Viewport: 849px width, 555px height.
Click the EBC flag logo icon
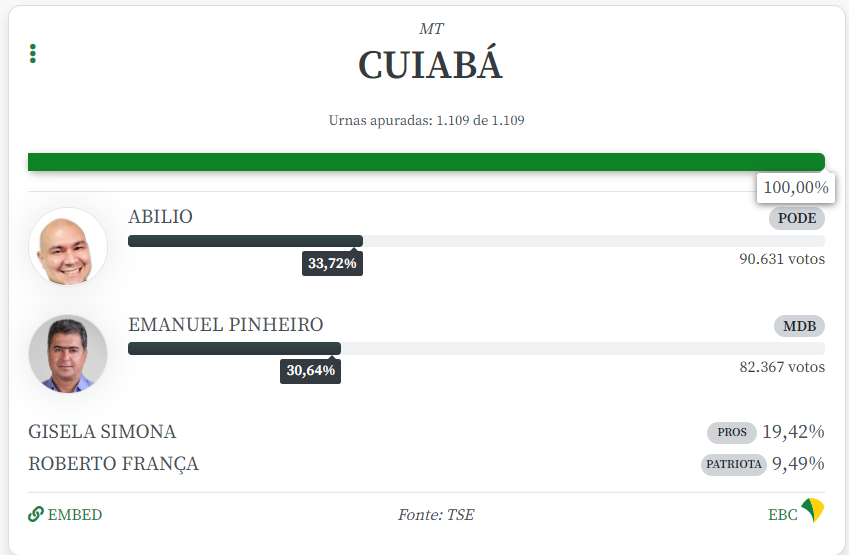(813, 511)
